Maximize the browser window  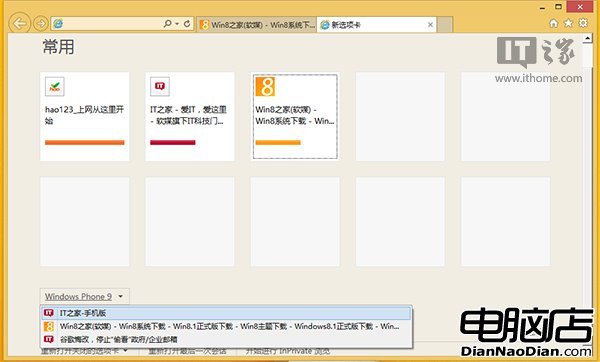coord(559,7)
